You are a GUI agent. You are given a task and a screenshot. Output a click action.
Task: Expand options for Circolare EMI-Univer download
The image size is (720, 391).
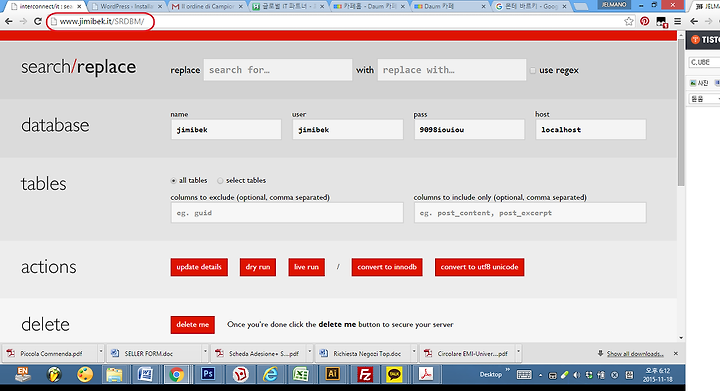(x=518, y=353)
